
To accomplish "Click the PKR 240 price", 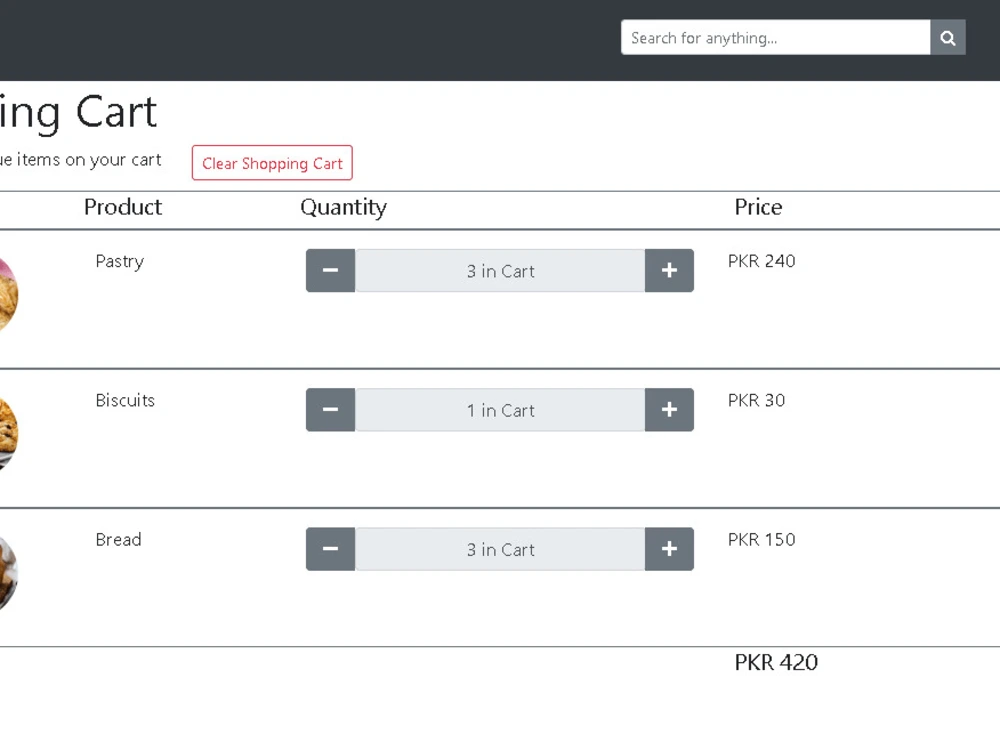I will click(761, 261).
